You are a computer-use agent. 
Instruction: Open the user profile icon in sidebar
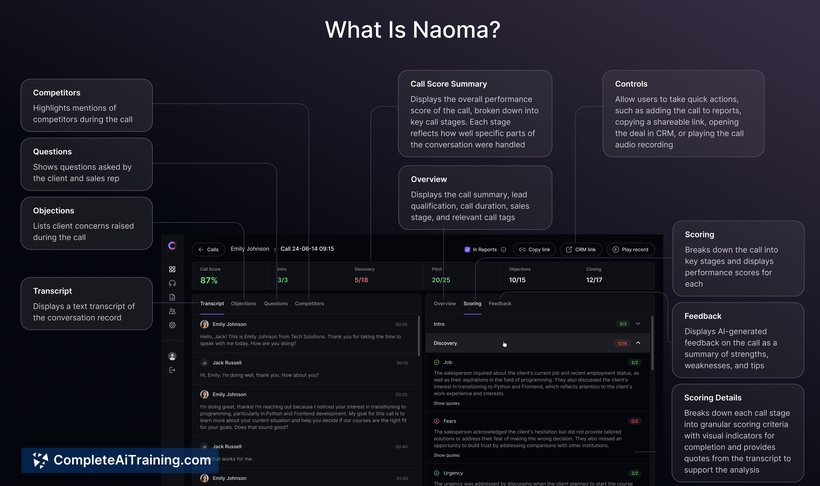pos(172,356)
